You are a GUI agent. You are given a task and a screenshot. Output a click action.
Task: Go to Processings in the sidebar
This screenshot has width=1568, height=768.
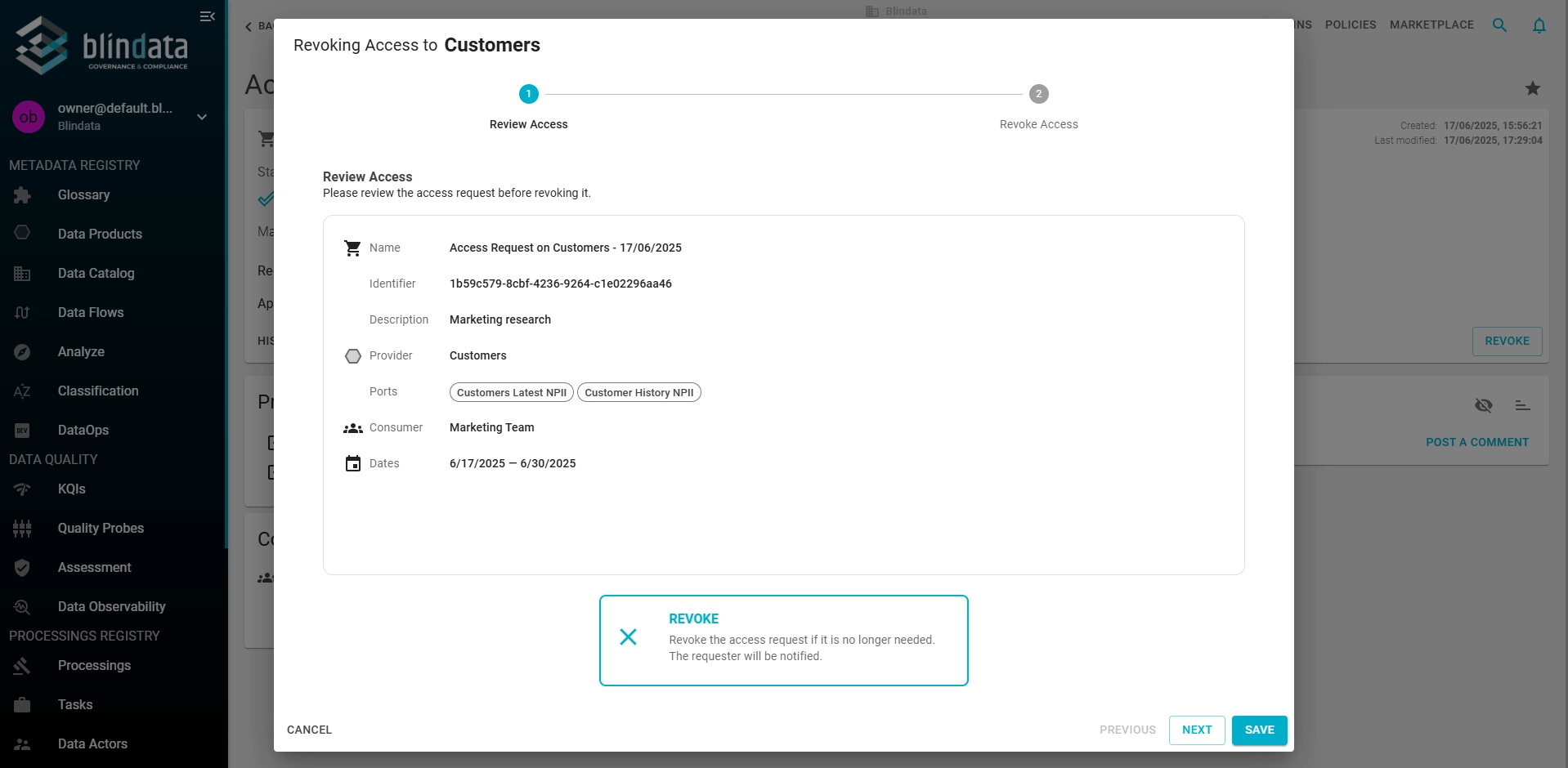tap(94, 665)
